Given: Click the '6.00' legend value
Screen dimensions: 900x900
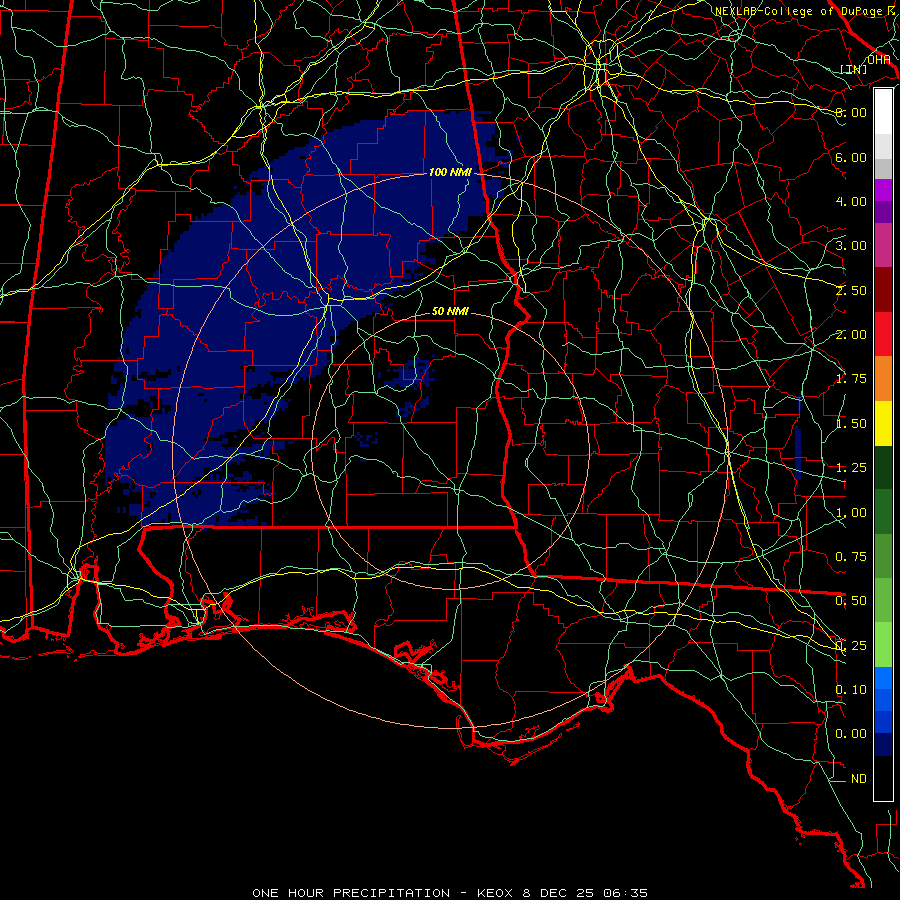Looking at the screenshot, I should point(851,157).
